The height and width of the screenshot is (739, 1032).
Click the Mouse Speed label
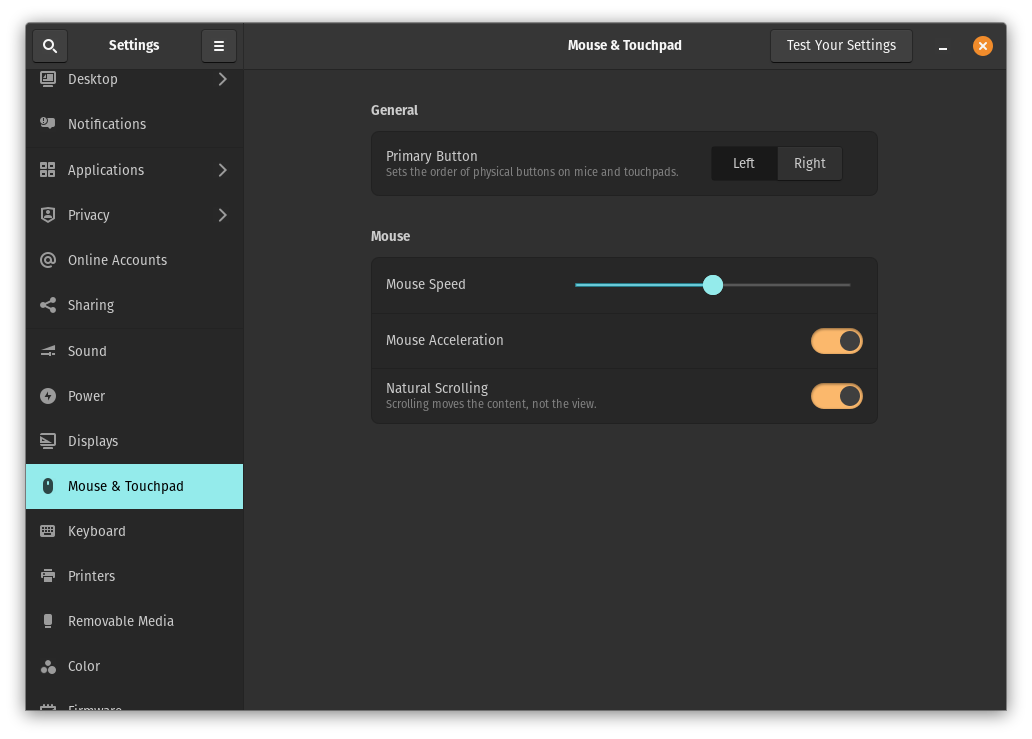coord(426,284)
